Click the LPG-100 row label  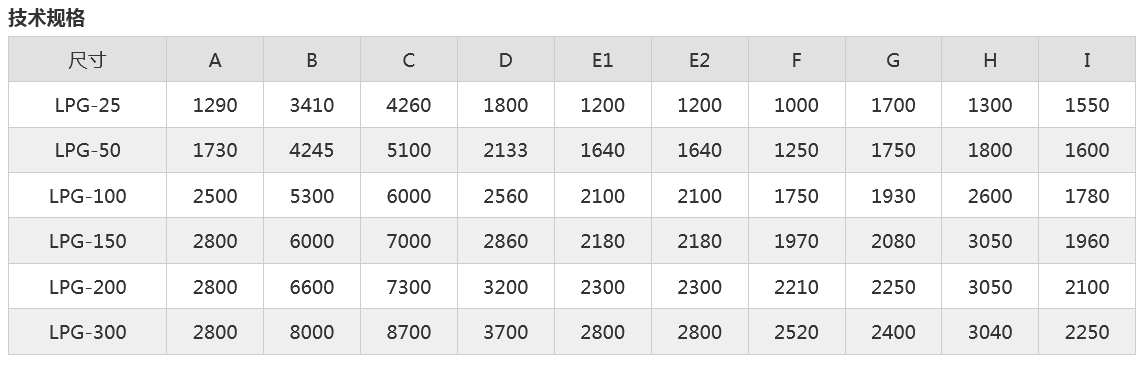pyautogui.click(x=88, y=196)
